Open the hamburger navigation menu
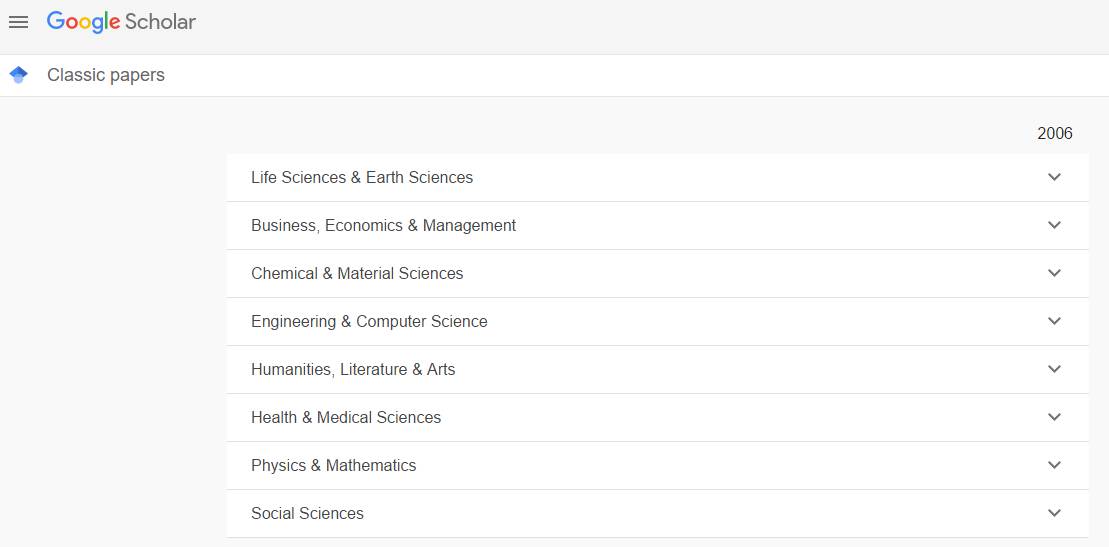The image size is (1109, 547). click(x=18, y=22)
